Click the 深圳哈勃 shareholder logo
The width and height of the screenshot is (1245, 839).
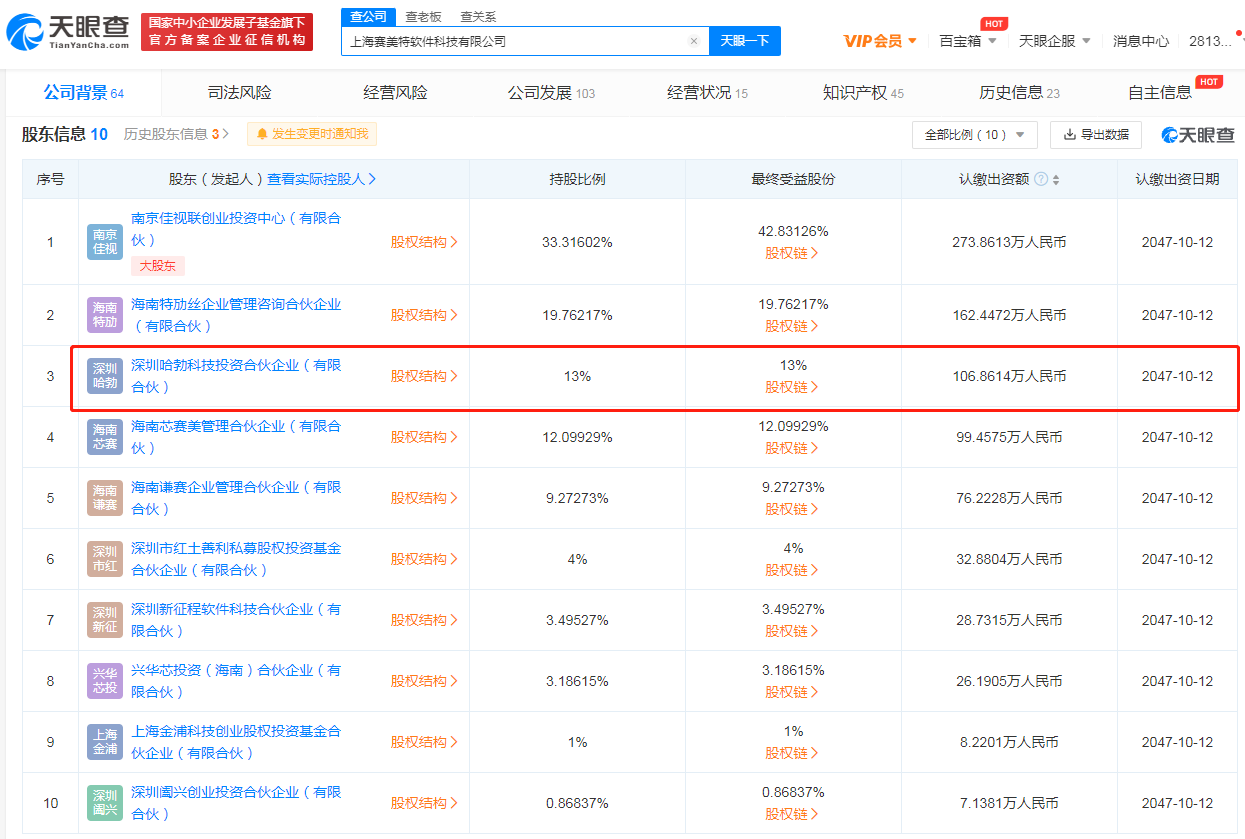pos(104,376)
